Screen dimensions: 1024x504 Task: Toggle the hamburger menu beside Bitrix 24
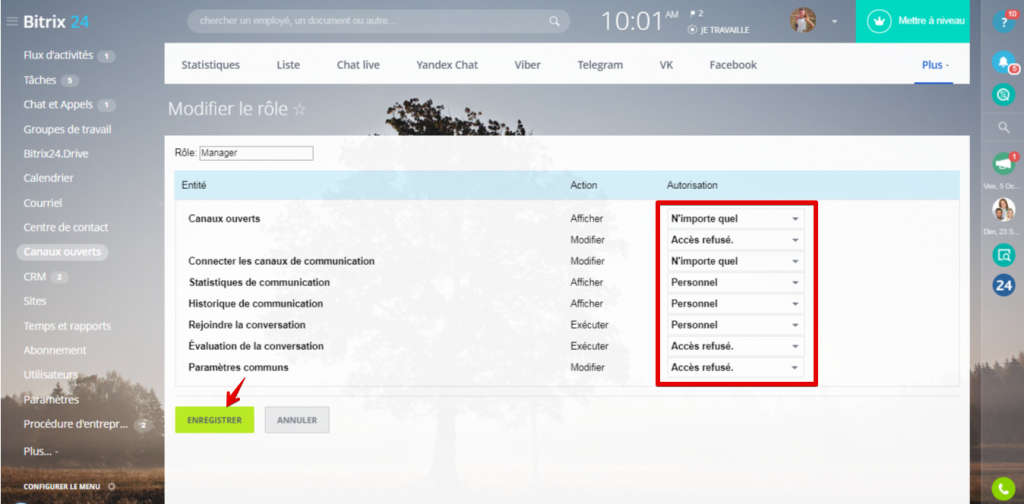pyautogui.click(x=12, y=22)
